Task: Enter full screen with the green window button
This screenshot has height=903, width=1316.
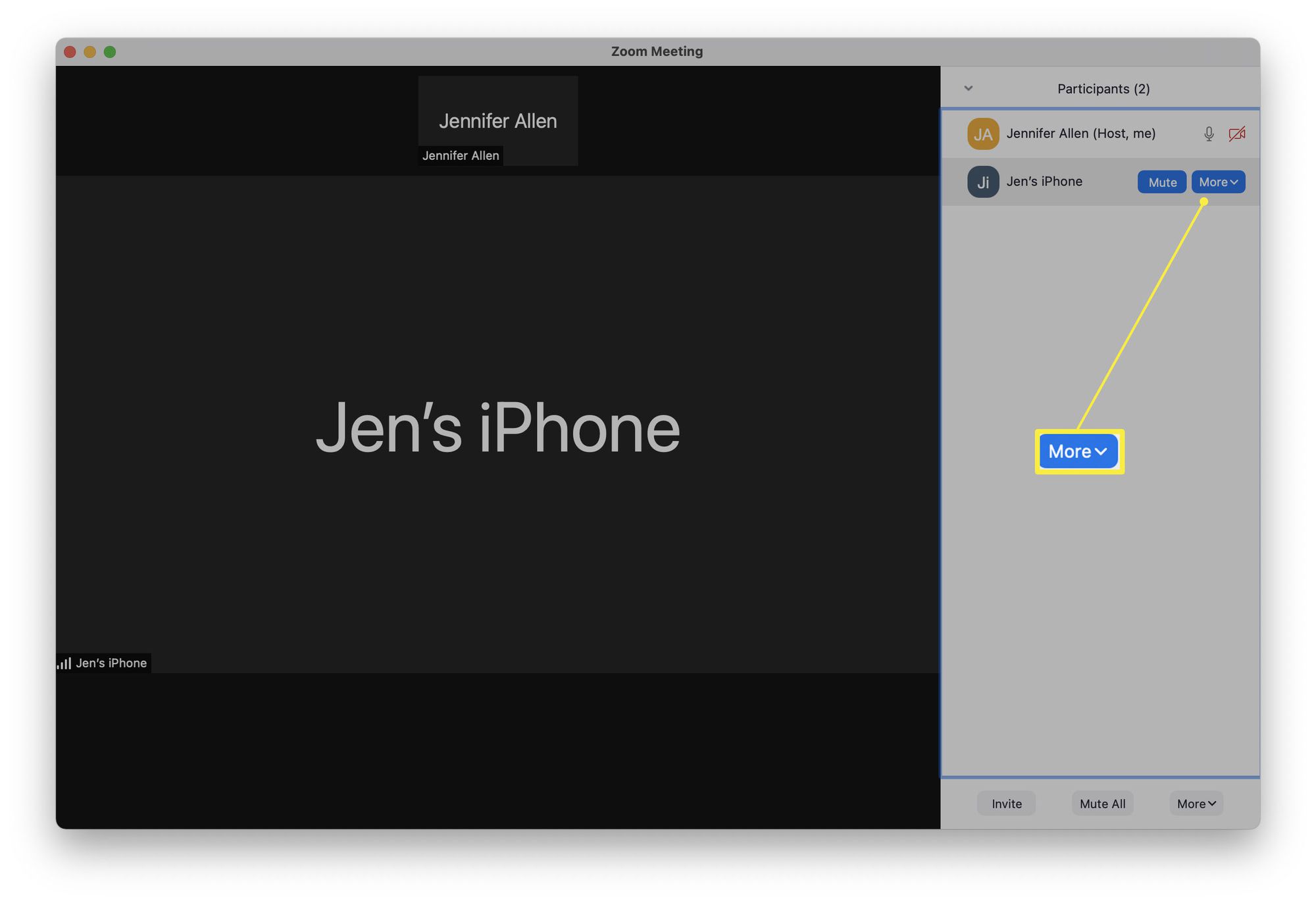Action: [x=110, y=52]
